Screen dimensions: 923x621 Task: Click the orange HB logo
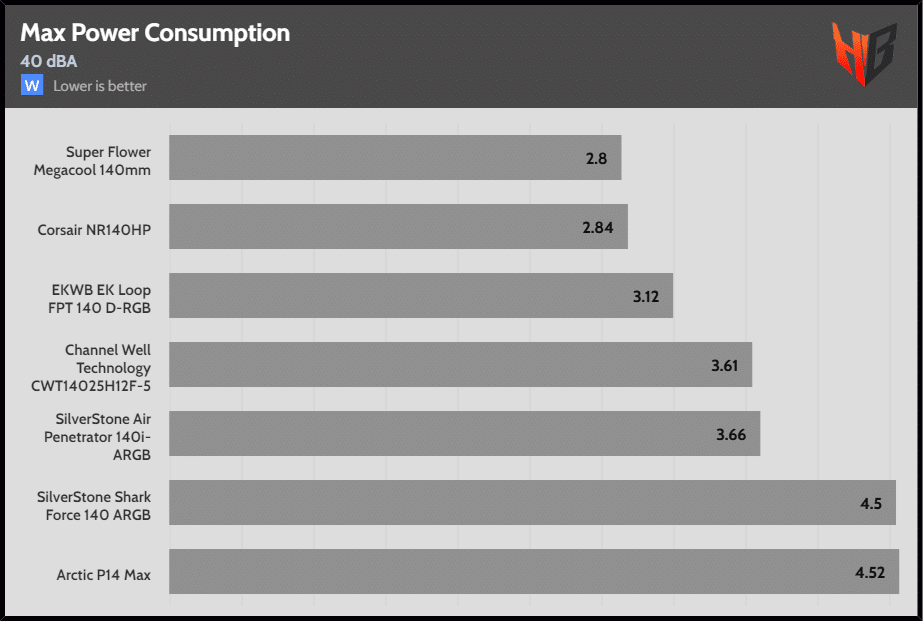click(864, 54)
